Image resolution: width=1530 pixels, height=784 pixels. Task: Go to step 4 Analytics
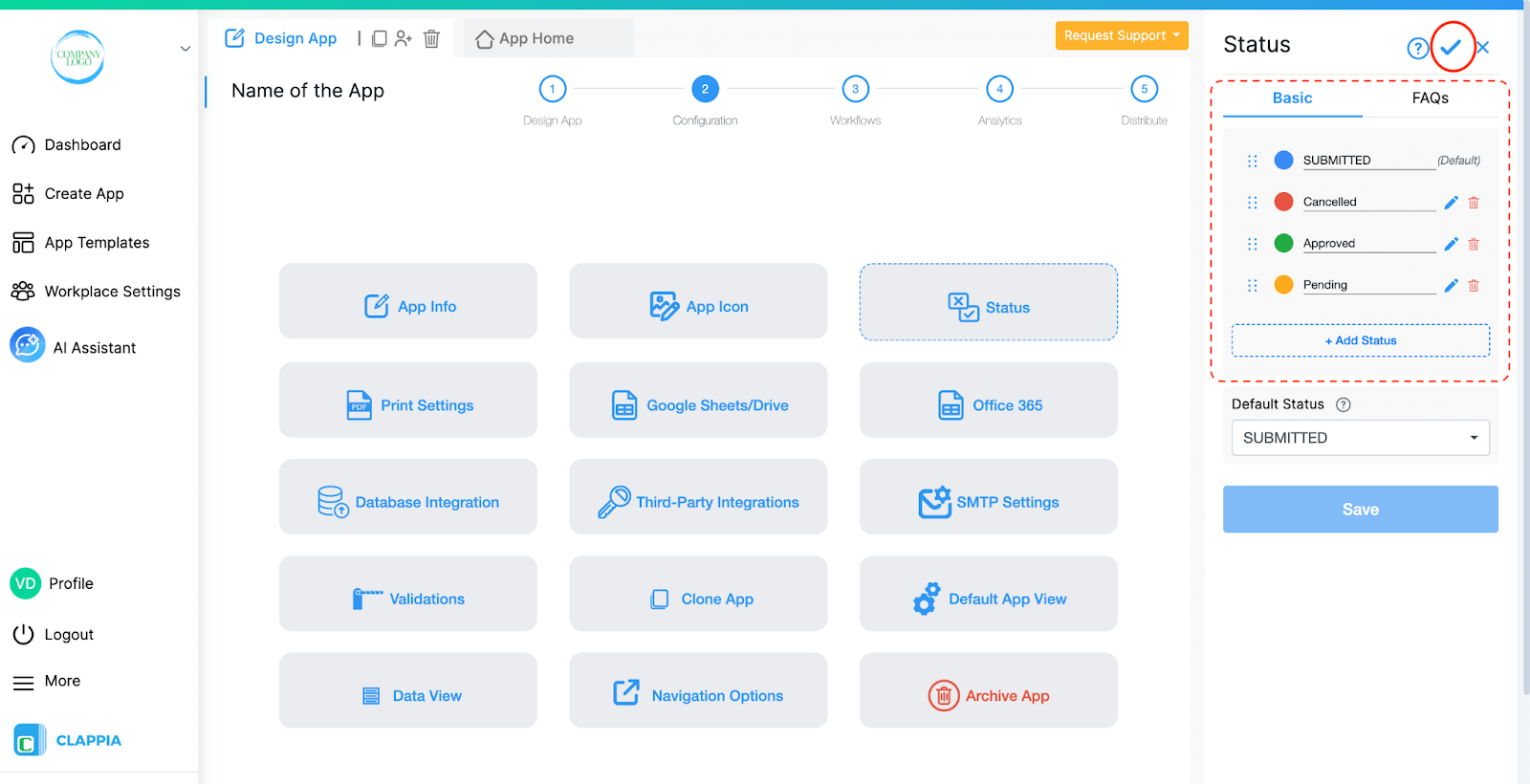coord(999,89)
